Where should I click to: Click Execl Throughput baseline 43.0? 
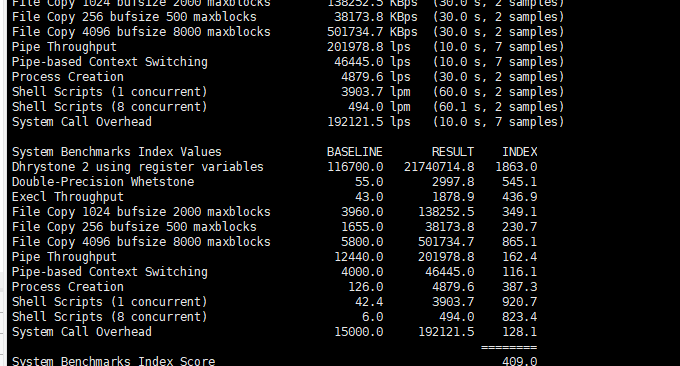coord(369,197)
